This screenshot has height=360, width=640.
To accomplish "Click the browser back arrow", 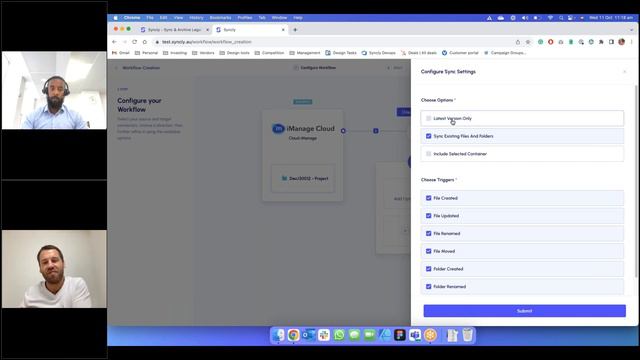I will [x=114, y=42].
